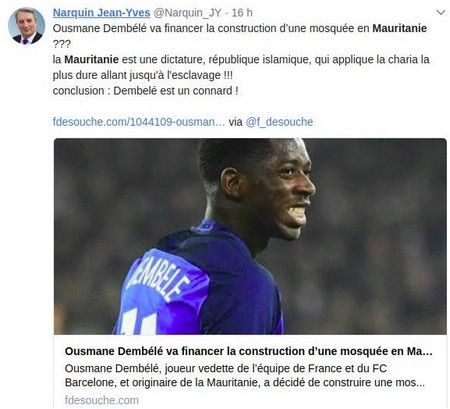Viewport: 450px width, 409px height.
Task: Open the @f_desouche mention
Action: tap(279, 122)
